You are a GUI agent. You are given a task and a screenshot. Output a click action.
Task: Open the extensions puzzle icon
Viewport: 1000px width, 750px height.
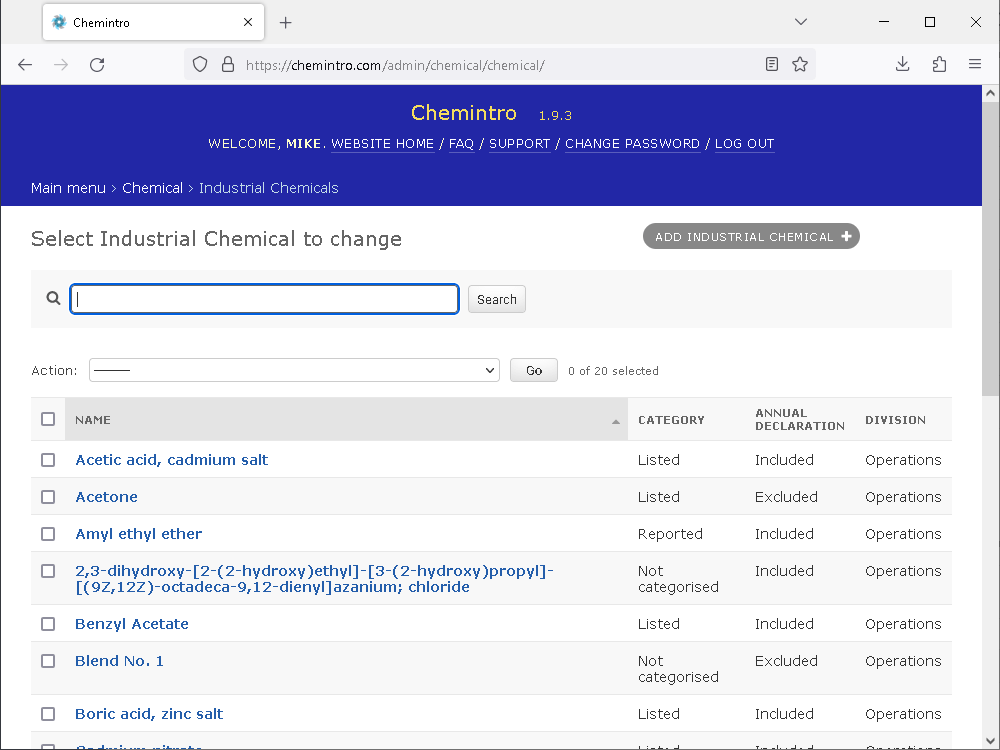pos(939,64)
